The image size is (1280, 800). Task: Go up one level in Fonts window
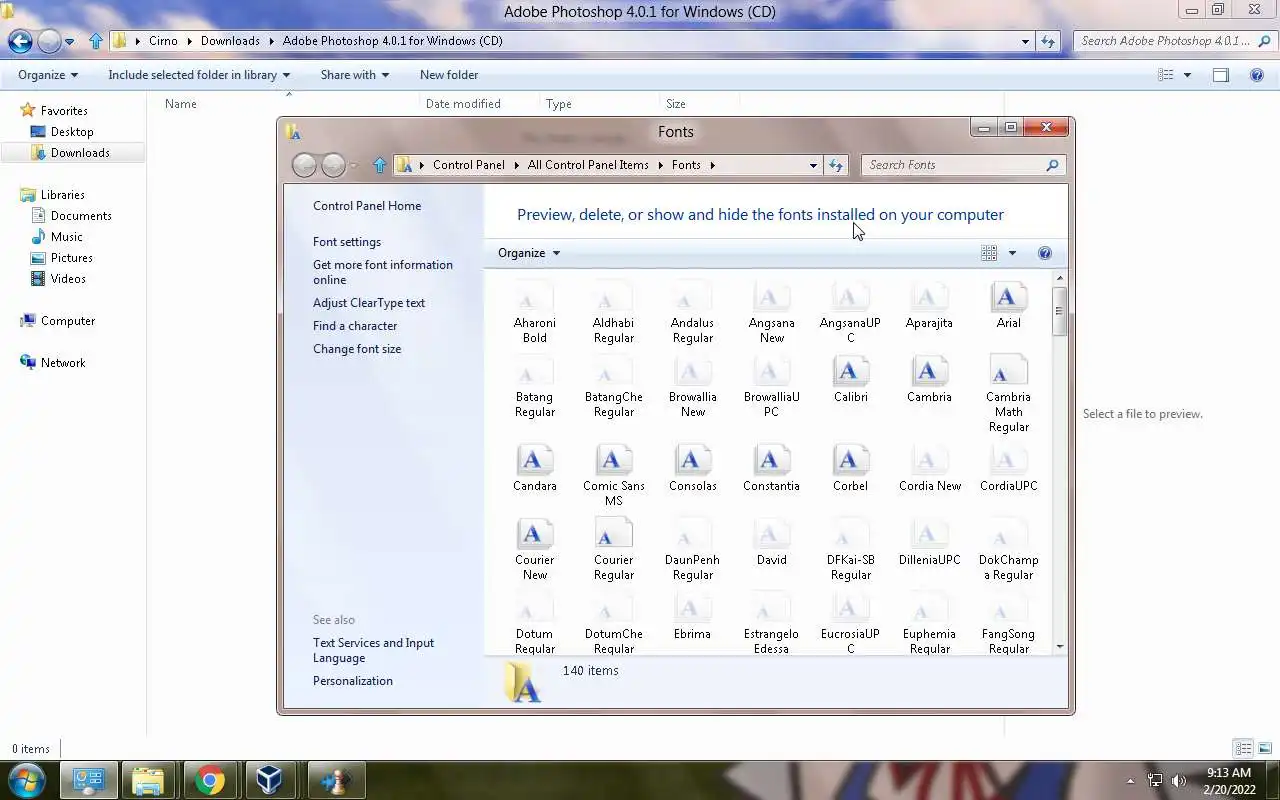[x=379, y=165]
